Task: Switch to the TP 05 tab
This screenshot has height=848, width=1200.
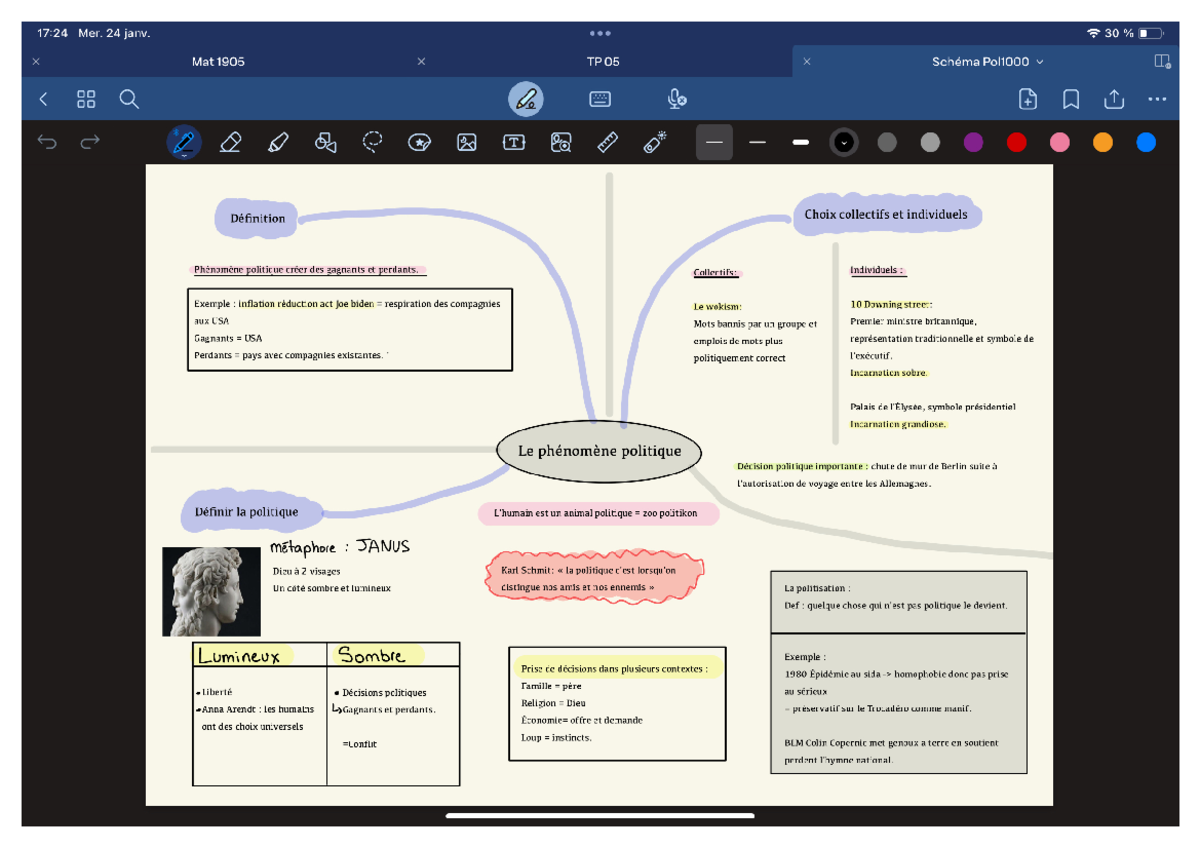Action: (603, 62)
